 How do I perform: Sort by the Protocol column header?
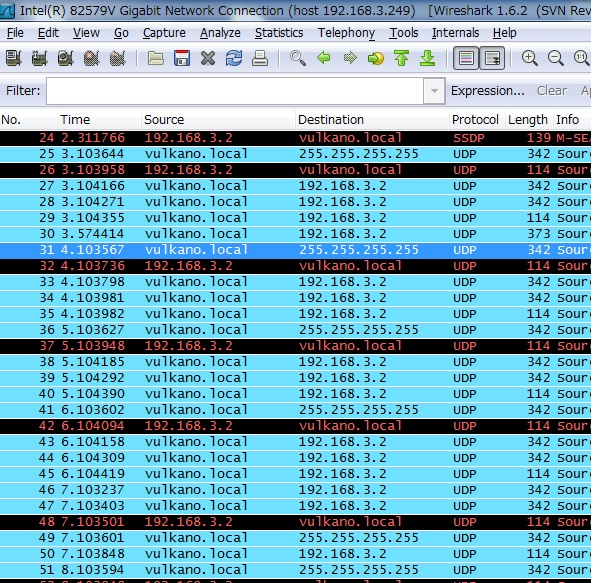pyautogui.click(x=477, y=120)
